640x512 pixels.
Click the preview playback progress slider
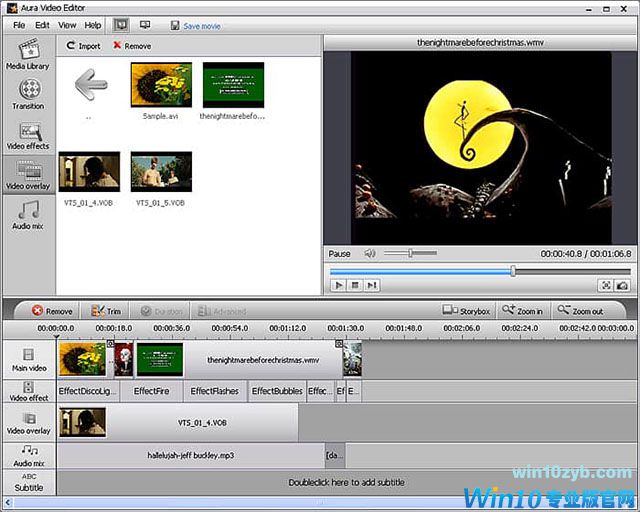(x=480, y=271)
